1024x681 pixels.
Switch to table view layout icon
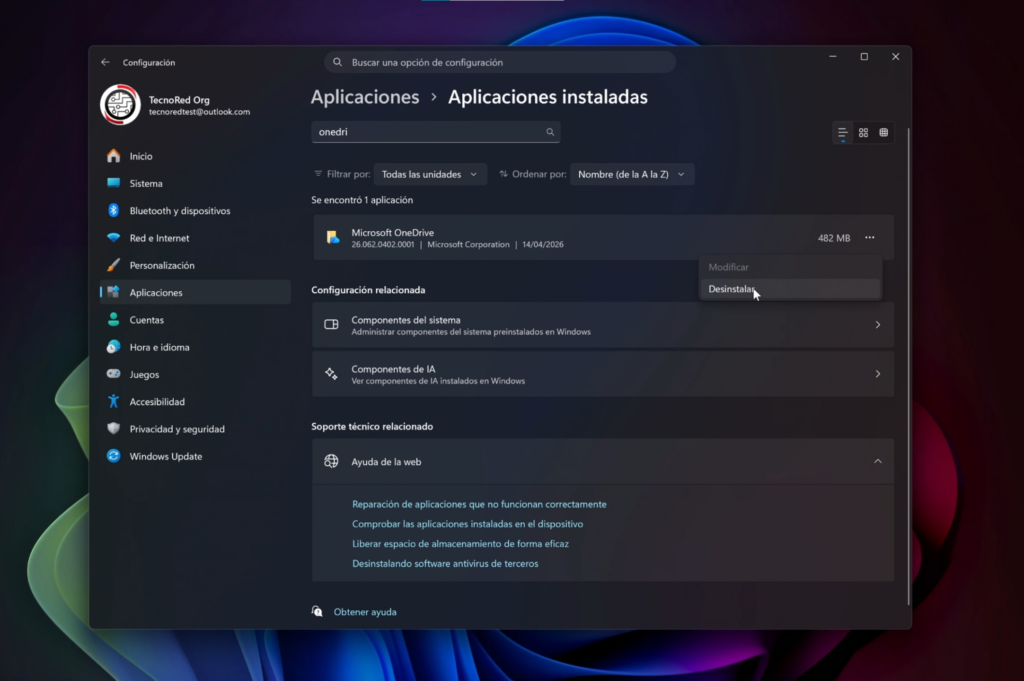tap(884, 132)
